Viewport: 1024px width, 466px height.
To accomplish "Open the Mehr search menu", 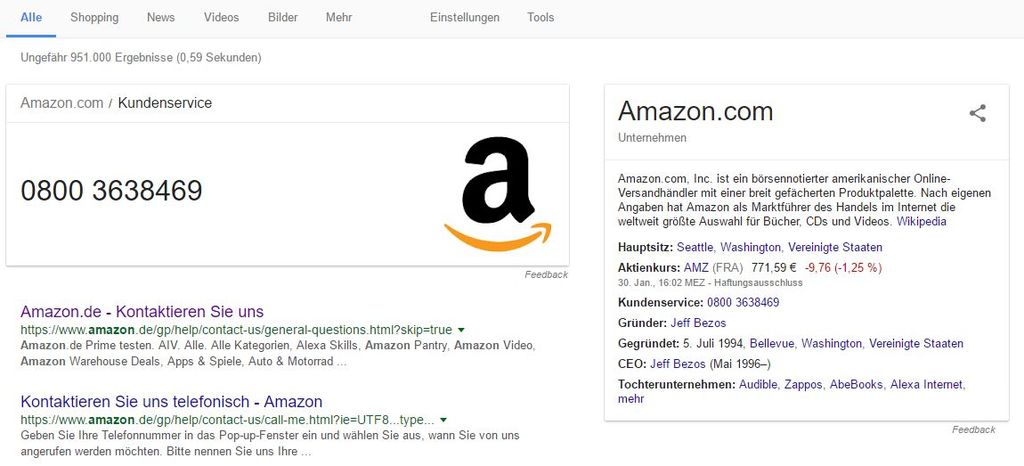I will (338, 17).
